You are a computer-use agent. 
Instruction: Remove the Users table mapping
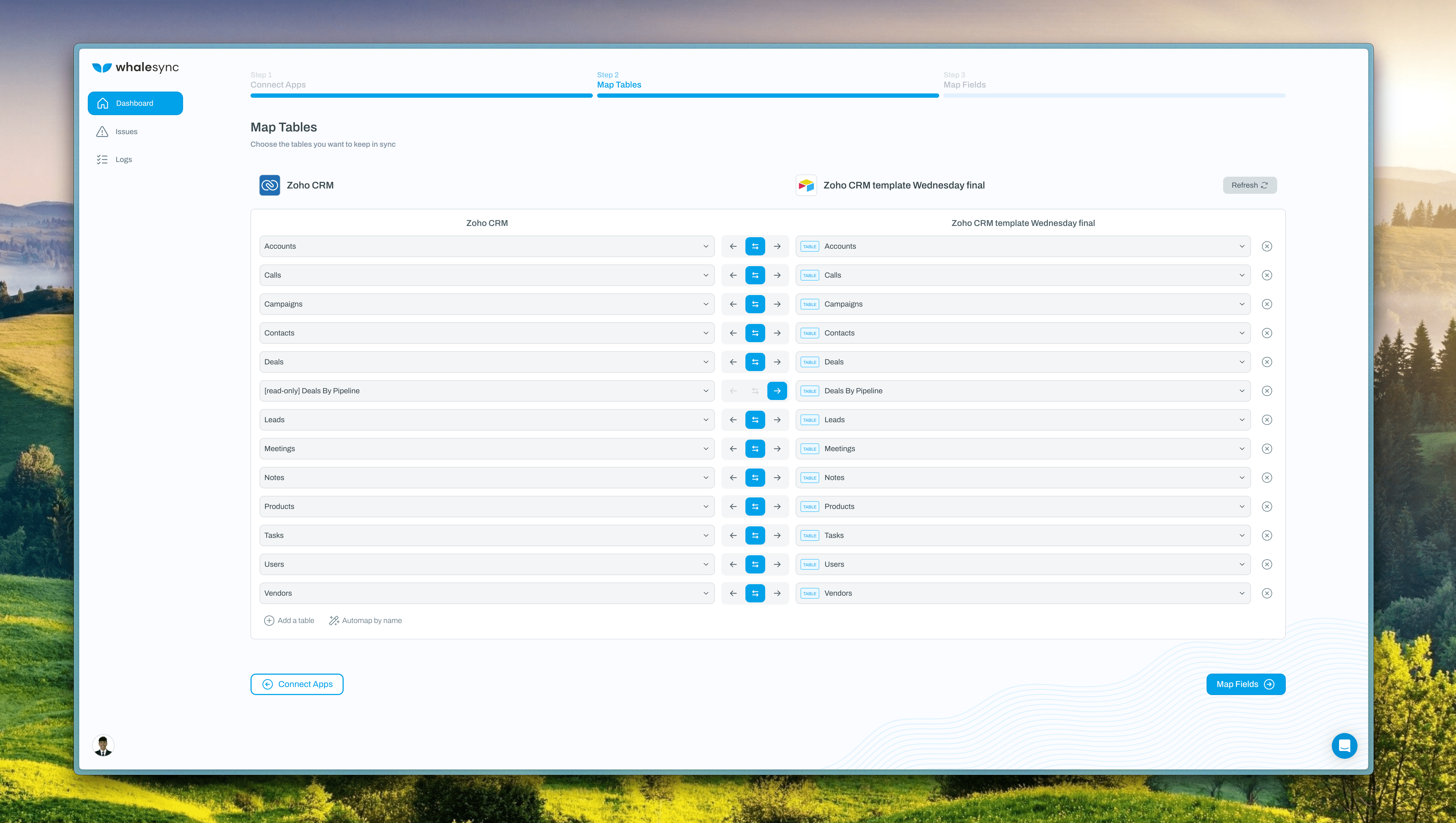pos(1267,564)
